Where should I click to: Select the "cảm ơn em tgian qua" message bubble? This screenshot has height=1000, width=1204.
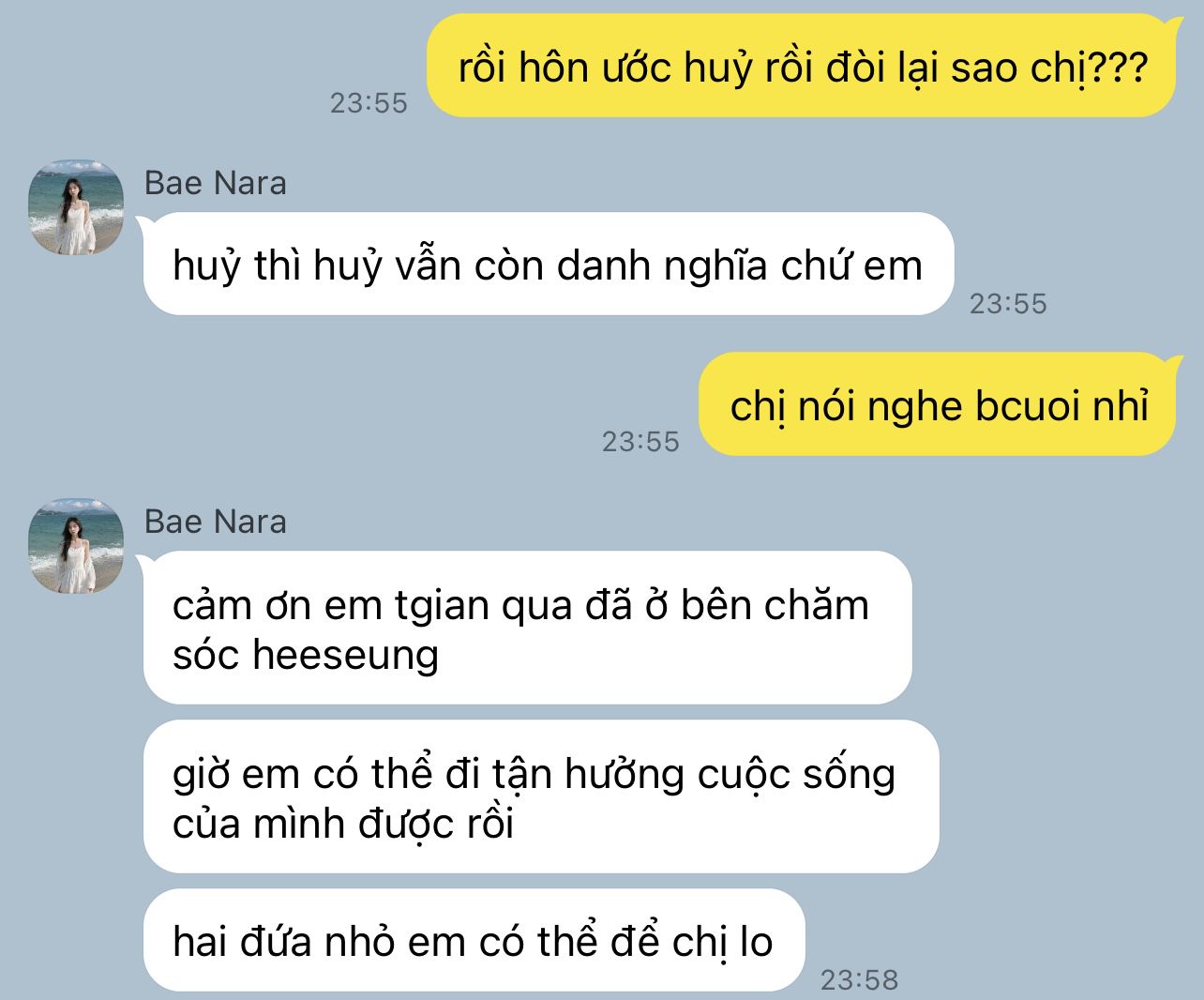[x=528, y=628]
